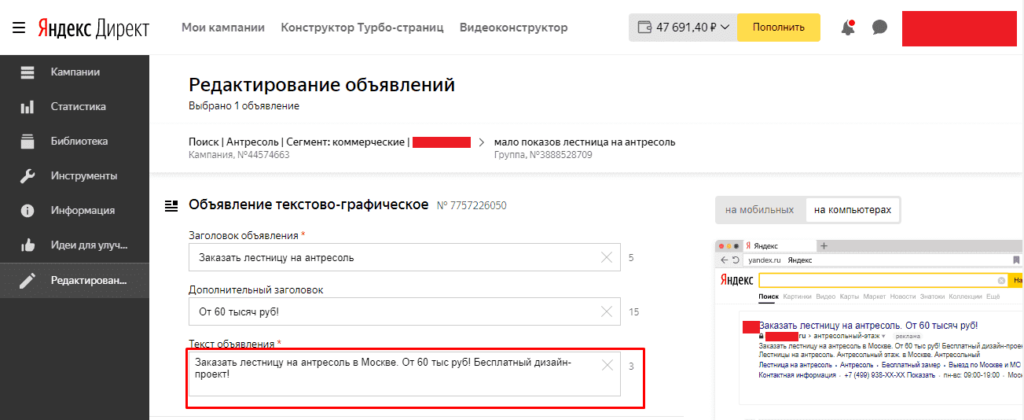Switch preview to на мобильных
The width and height of the screenshot is (1024, 420).
point(760,210)
